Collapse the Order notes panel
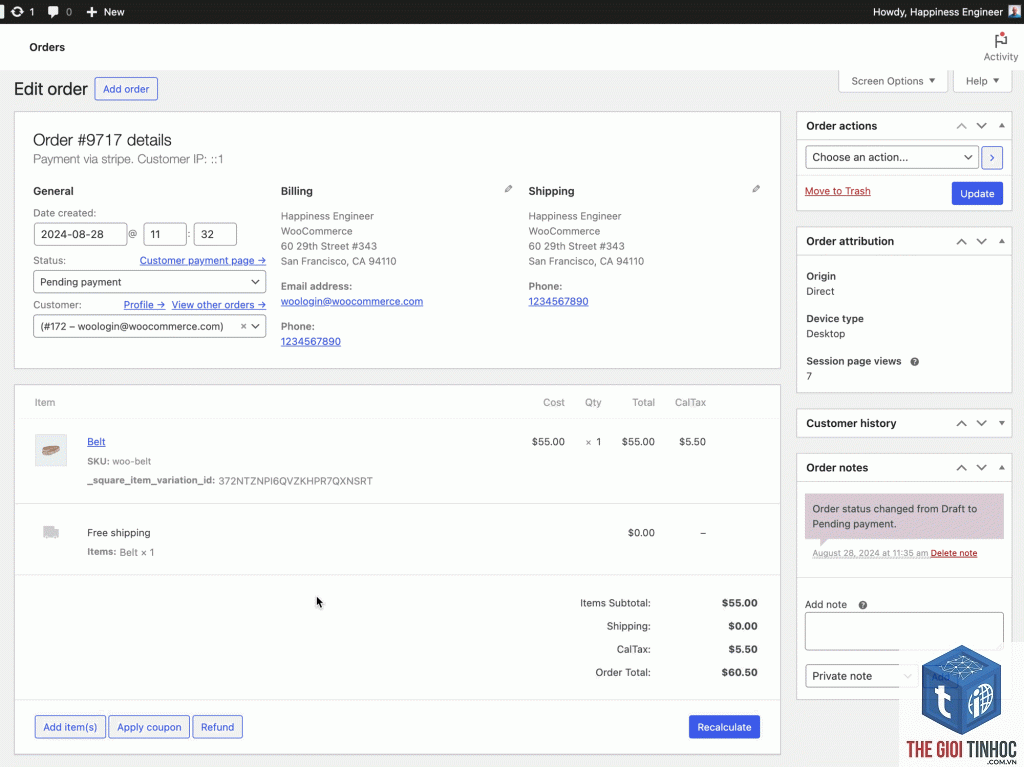This screenshot has width=1024, height=767. coord(1001,467)
